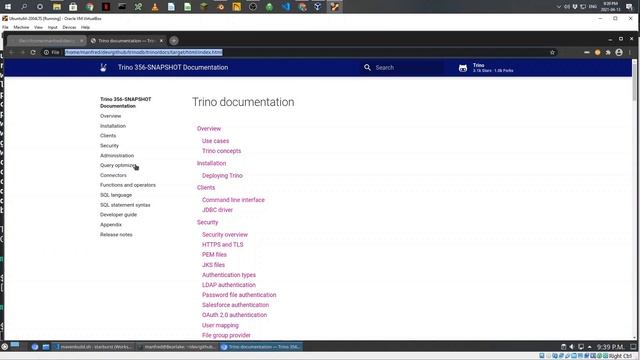Open SQL language sidebar link

coord(116,195)
